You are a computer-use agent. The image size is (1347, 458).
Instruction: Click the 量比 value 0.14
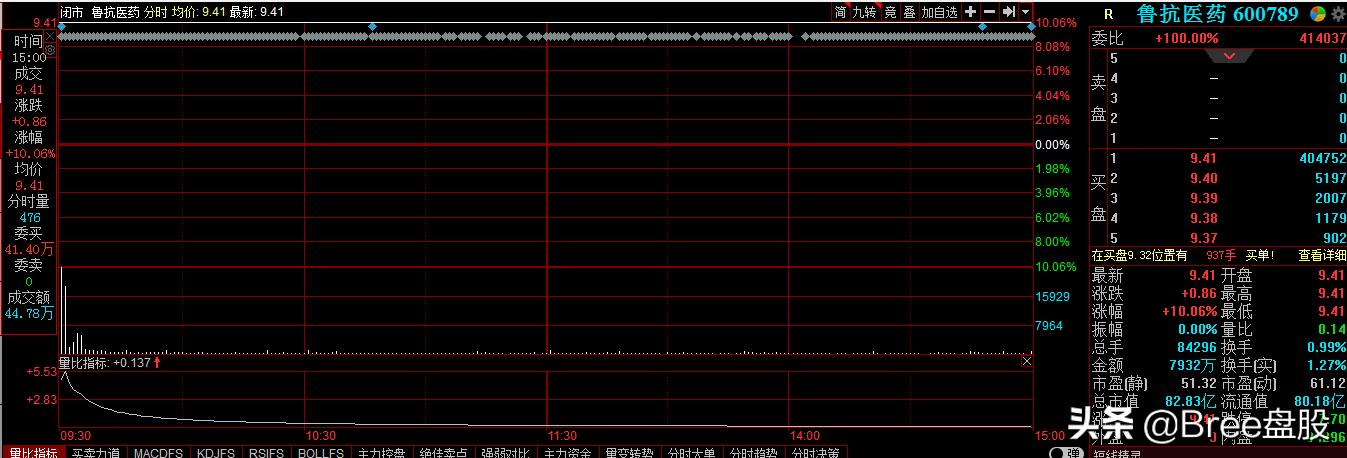(x=1333, y=329)
